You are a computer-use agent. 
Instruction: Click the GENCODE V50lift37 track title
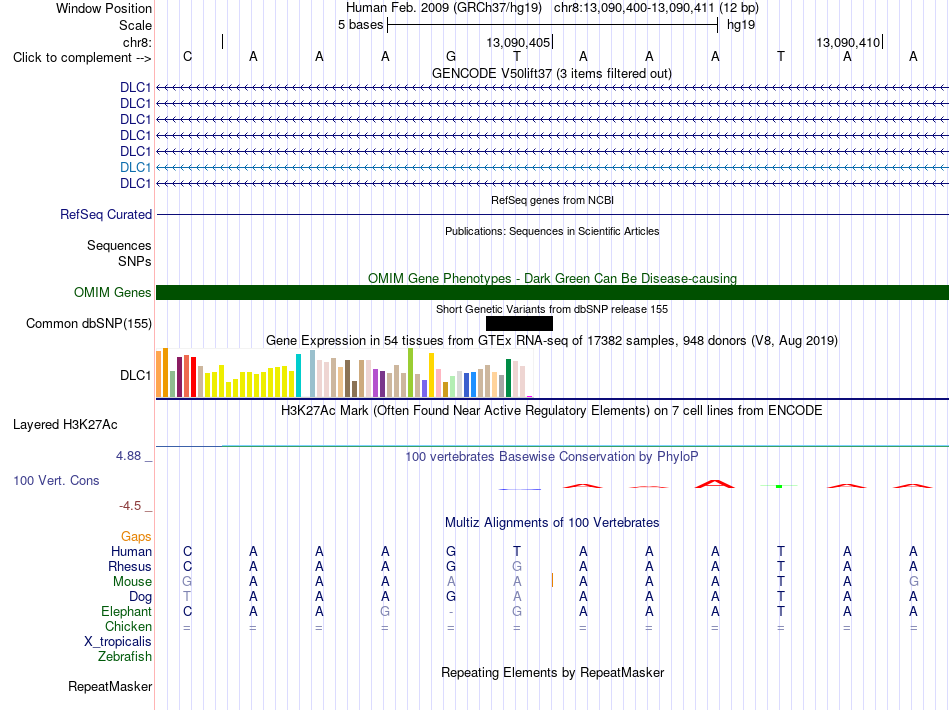[x=551, y=74]
